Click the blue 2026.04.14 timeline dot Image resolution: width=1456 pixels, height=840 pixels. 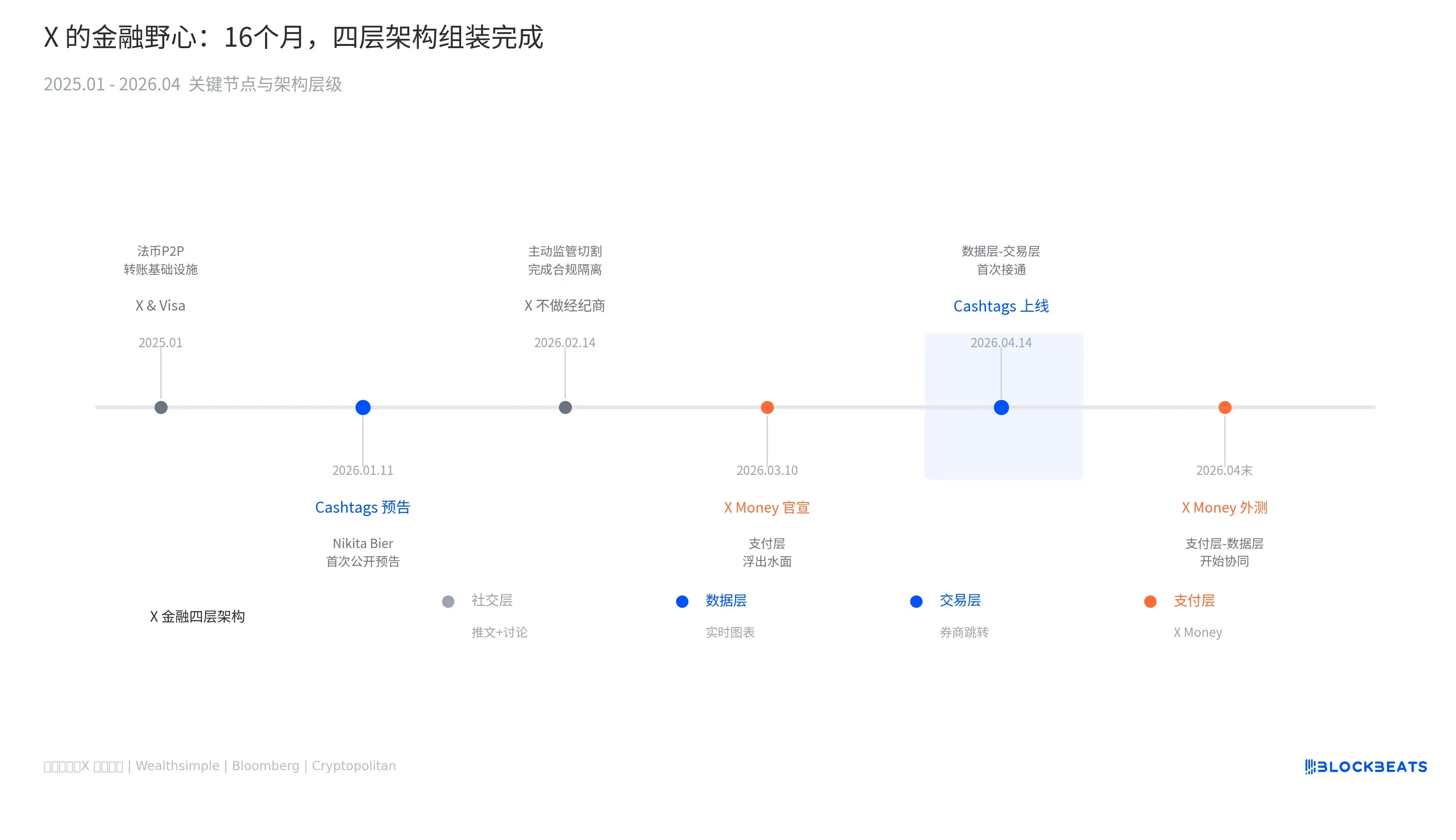pyautogui.click(x=1001, y=407)
